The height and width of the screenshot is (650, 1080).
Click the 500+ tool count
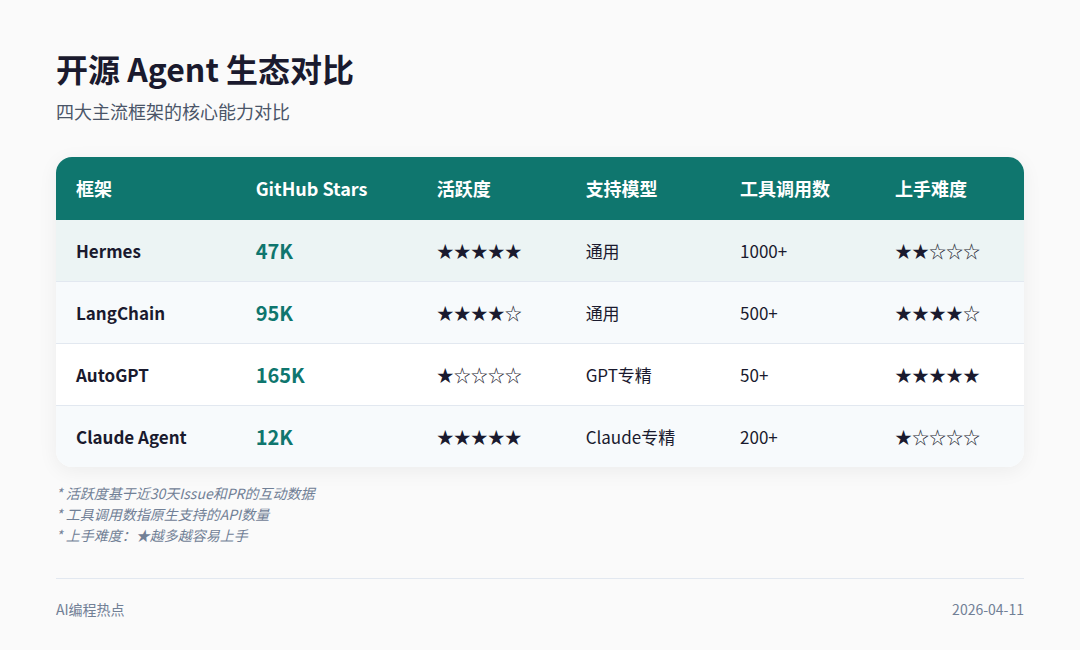(758, 314)
